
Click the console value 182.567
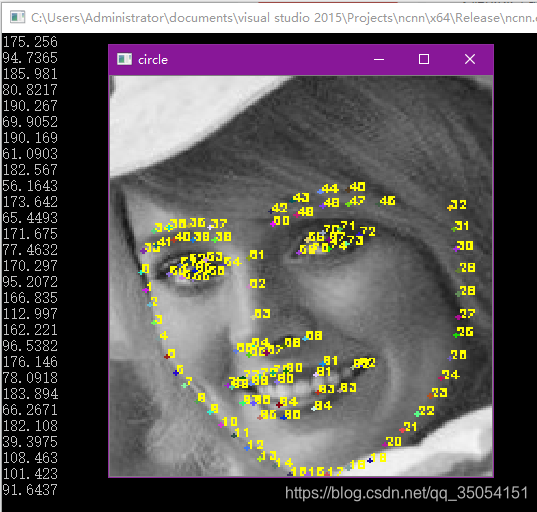[30, 170]
